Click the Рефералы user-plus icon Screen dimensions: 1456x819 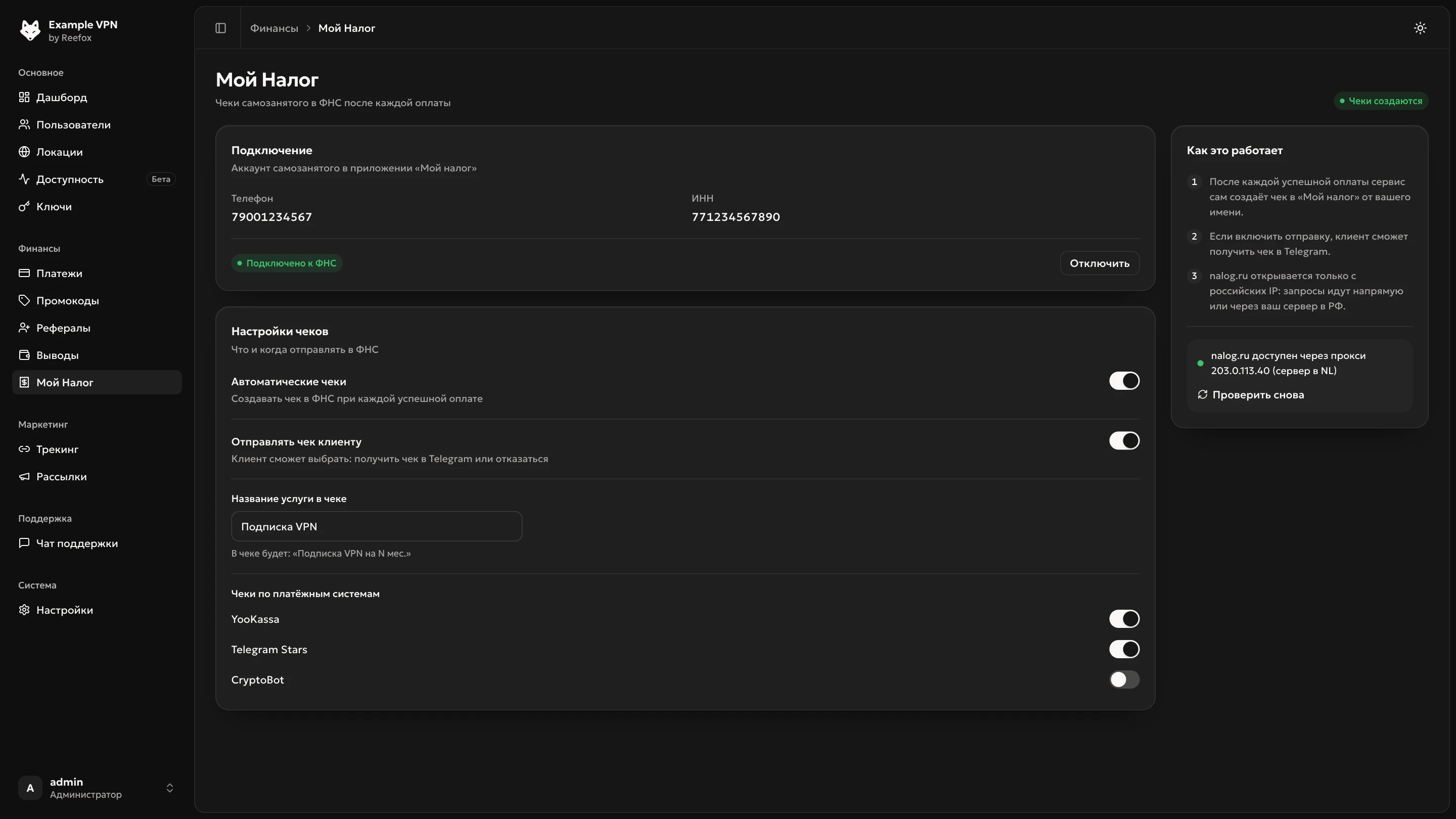tap(24, 328)
